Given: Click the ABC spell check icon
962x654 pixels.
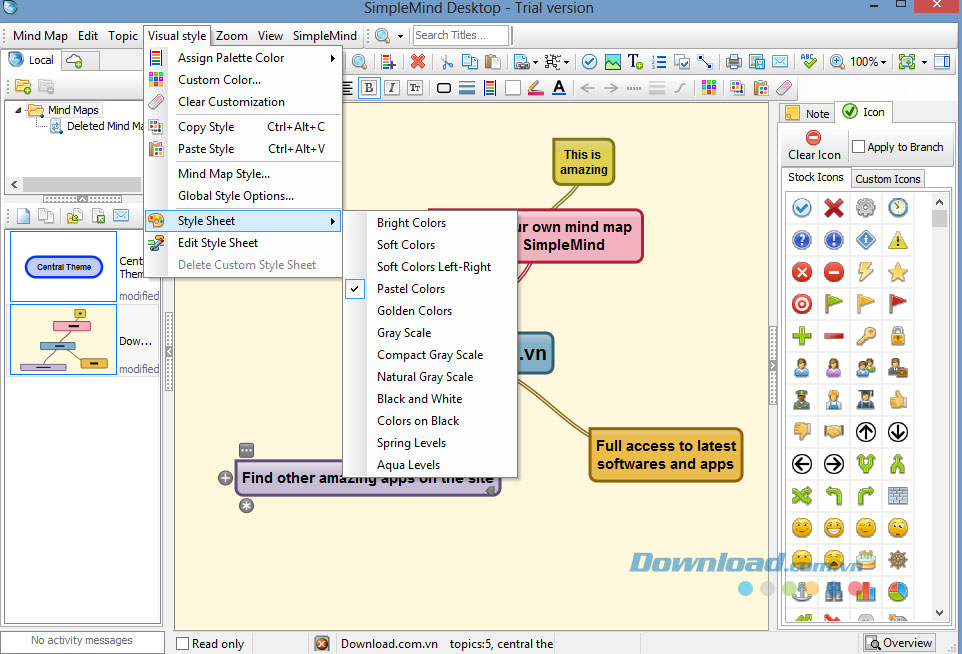Looking at the screenshot, I should click(809, 62).
